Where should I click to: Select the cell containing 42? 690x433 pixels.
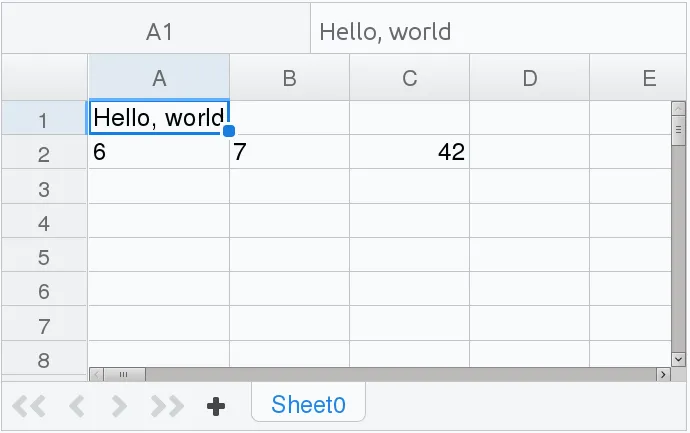(x=410, y=152)
